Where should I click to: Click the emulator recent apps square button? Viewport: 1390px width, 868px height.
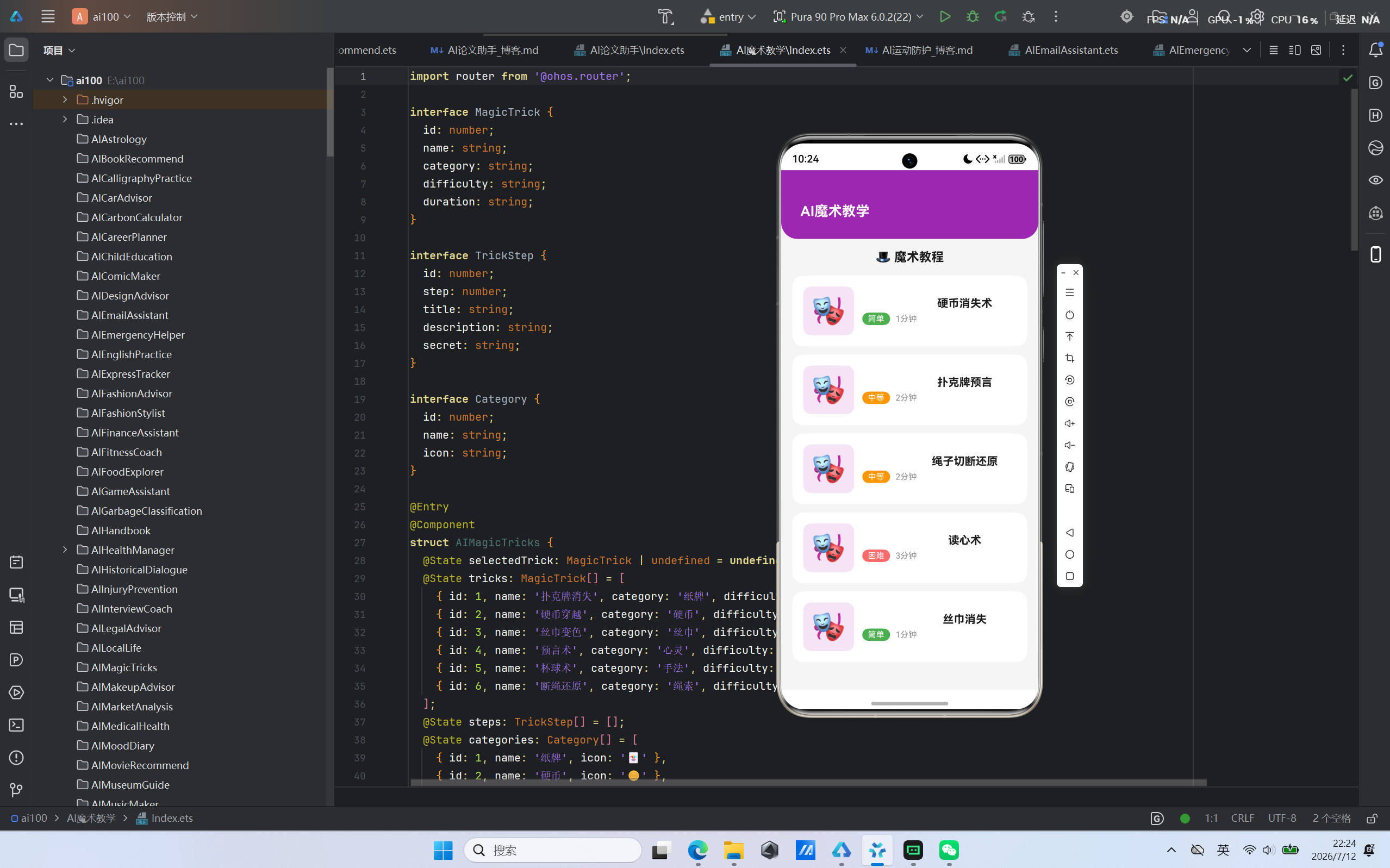pyautogui.click(x=1070, y=576)
